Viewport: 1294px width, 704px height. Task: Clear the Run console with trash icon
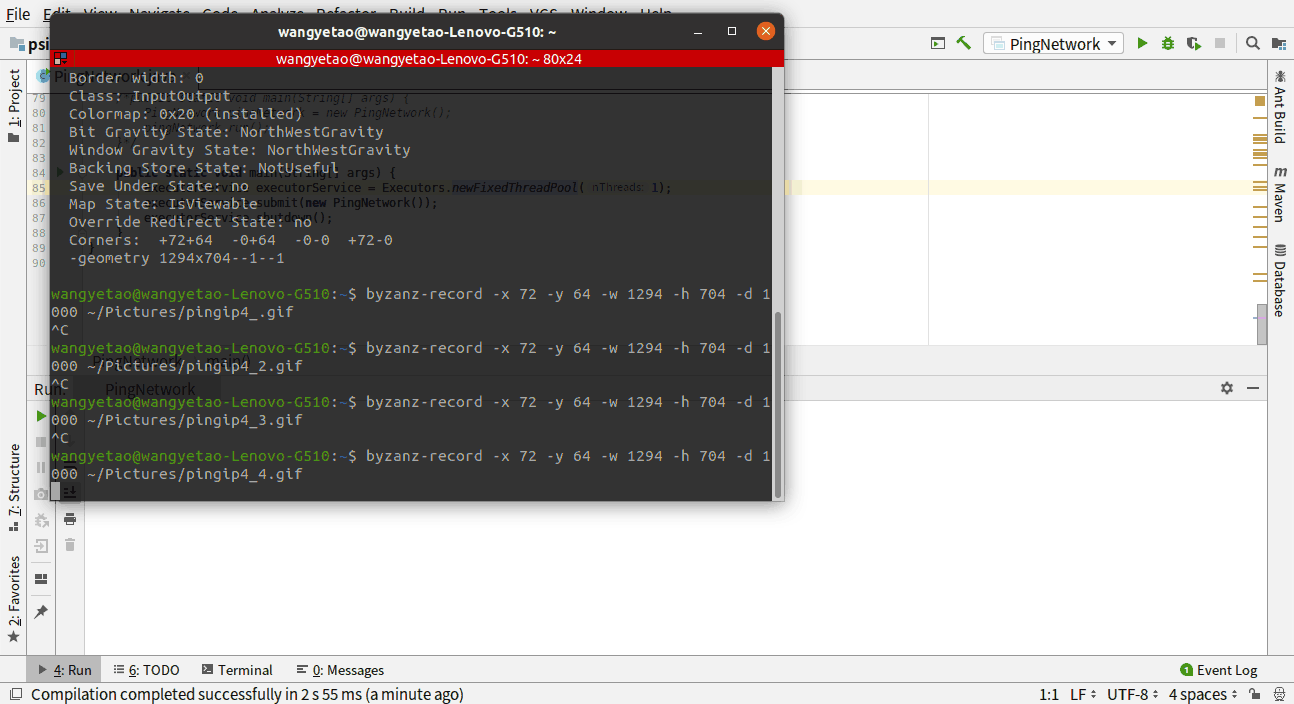tap(70, 545)
